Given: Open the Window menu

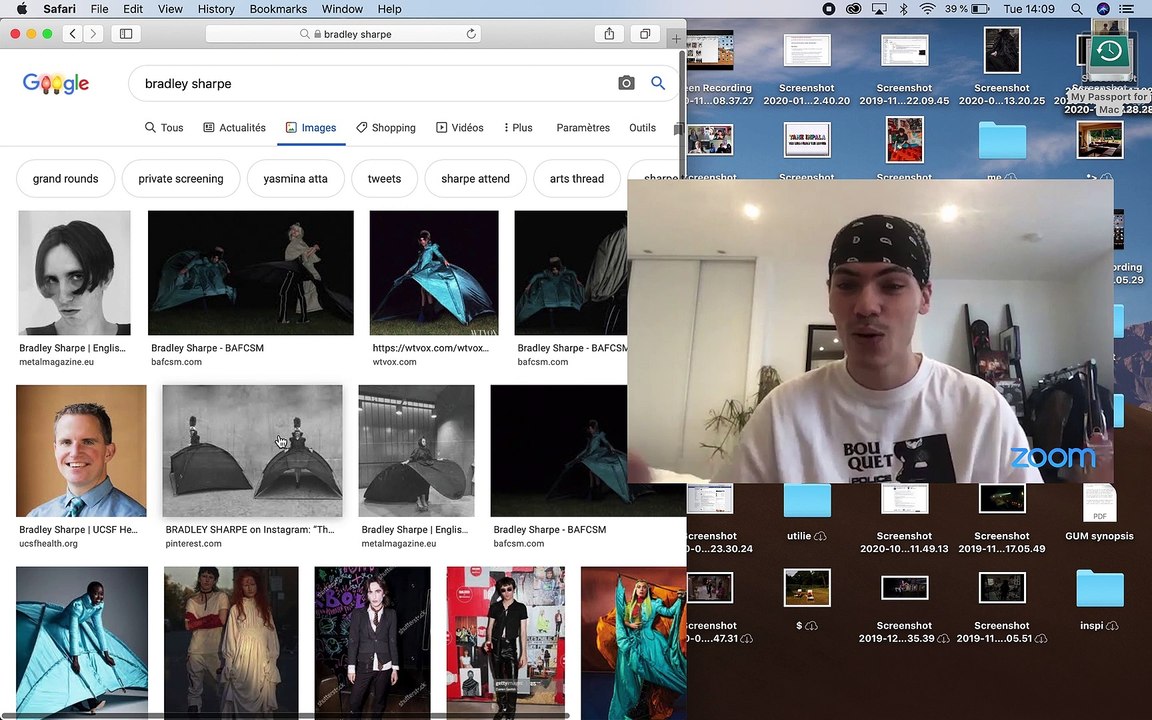Looking at the screenshot, I should [x=342, y=9].
